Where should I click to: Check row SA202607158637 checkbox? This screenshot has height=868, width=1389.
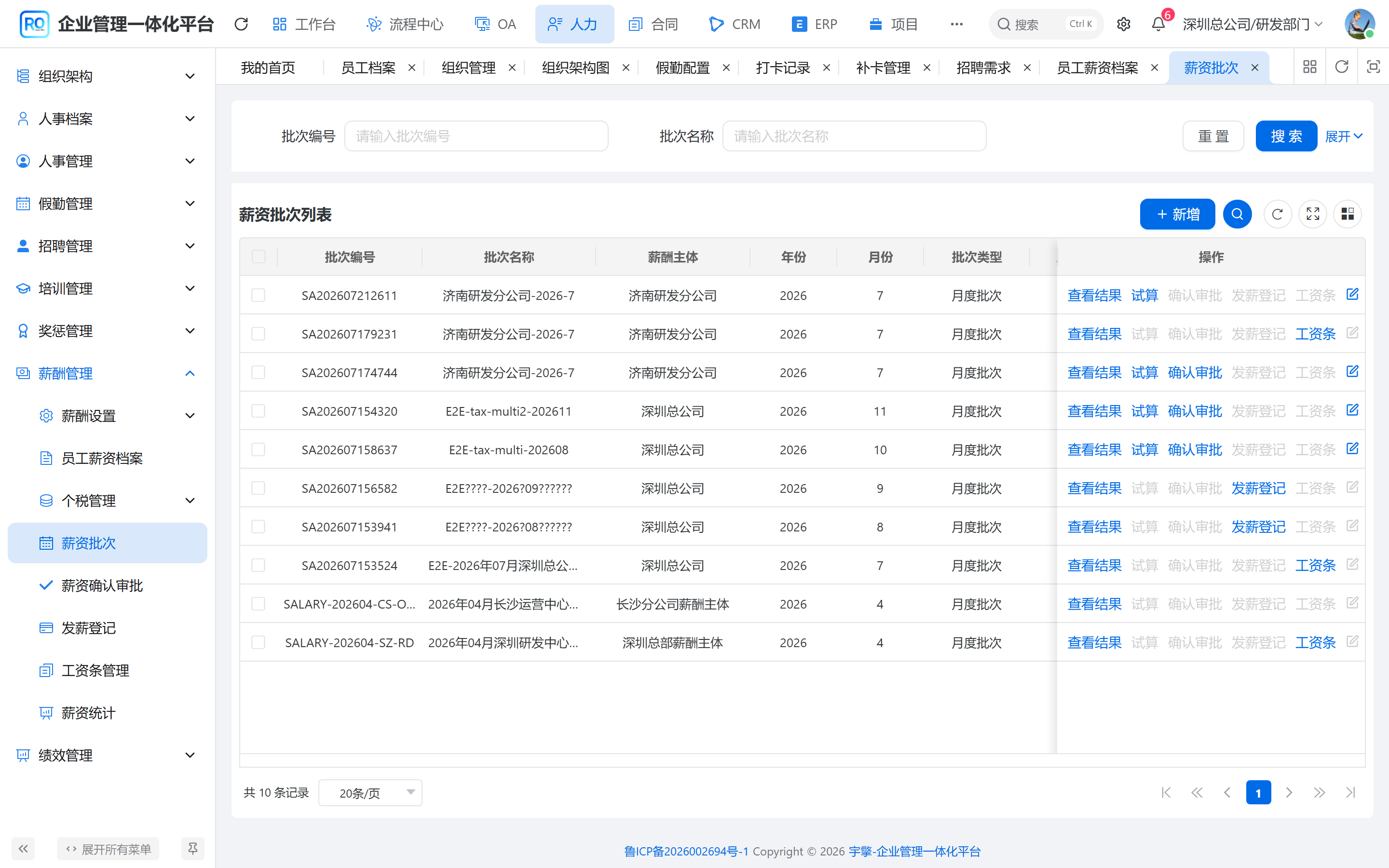coord(259,449)
